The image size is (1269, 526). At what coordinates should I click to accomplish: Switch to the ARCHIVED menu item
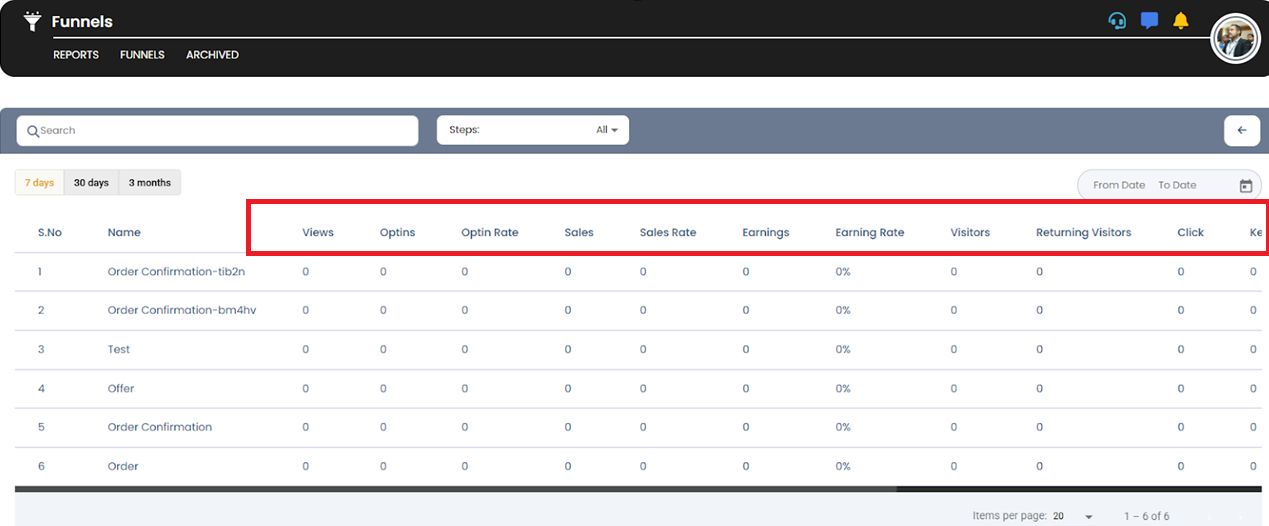(x=212, y=55)
